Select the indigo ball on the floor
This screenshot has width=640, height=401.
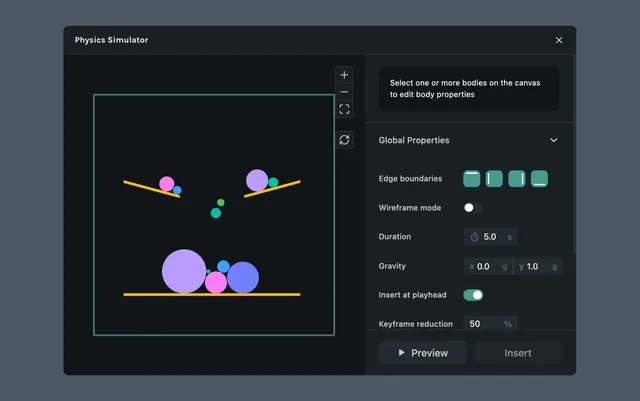(243, 277)
